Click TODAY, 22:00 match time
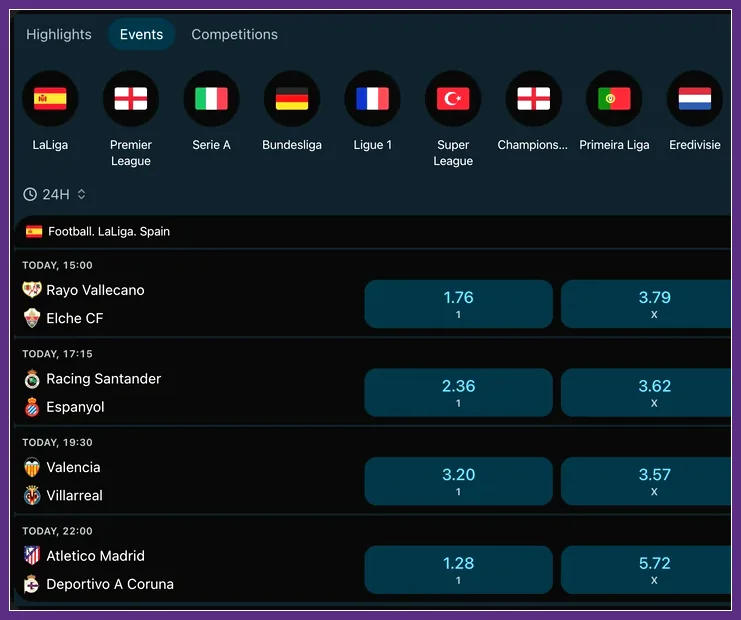The height and width of the screenshot is (620, 741). pos(57,531)
